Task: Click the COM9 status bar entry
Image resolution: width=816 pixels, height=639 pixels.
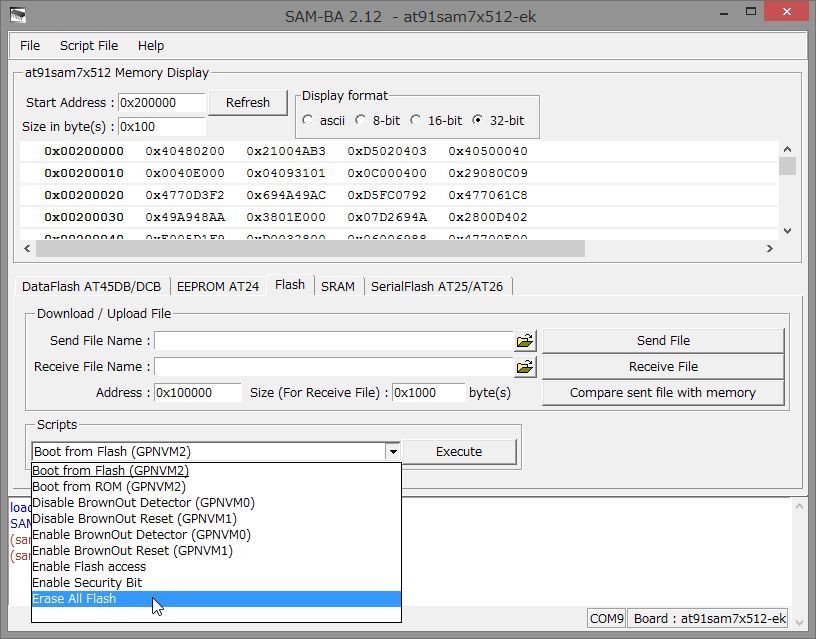Action: point(606,619)
